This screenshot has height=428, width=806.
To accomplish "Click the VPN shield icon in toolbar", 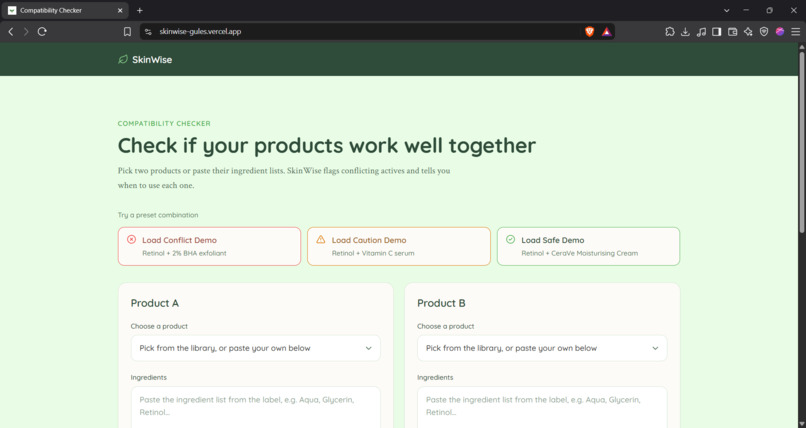I will tap(764, 32).
